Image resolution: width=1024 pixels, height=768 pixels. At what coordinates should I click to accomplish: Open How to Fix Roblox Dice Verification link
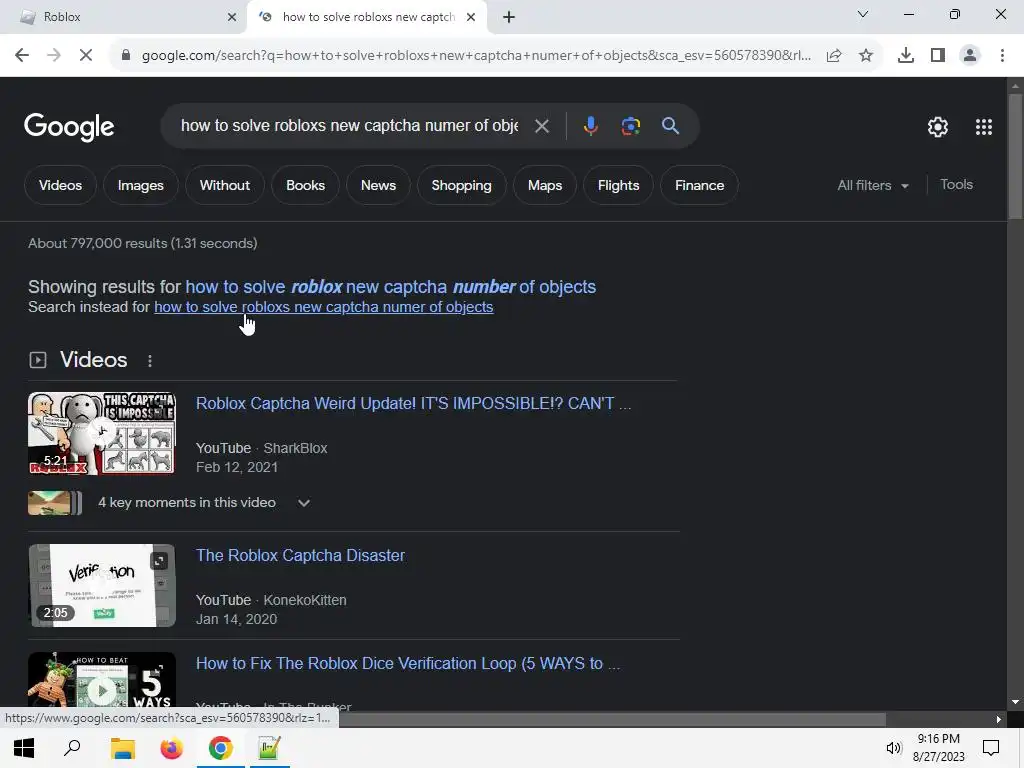[x=408, y=664]
